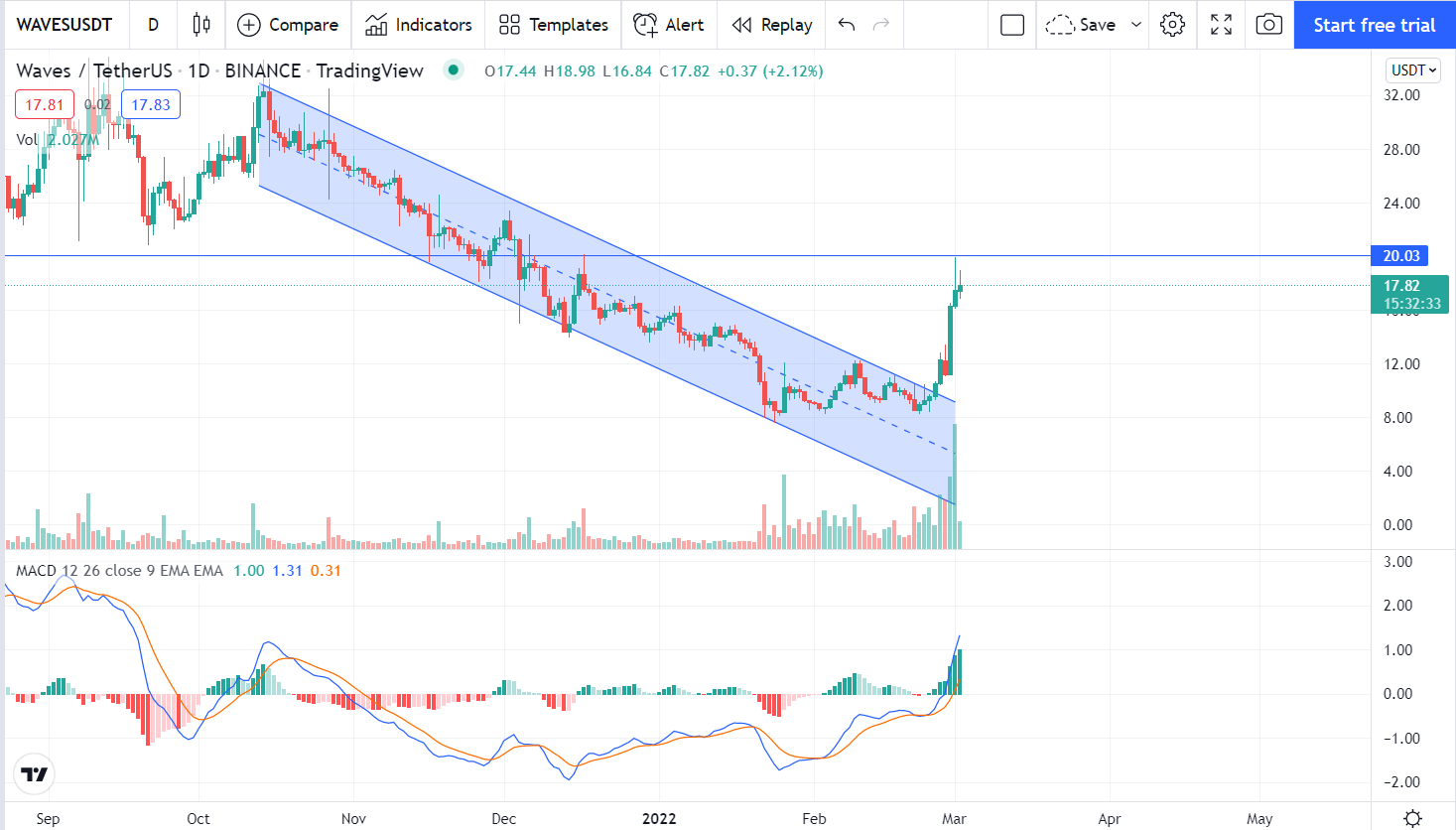Select the MACD 12 26 indicator legend

pos(119,571)
